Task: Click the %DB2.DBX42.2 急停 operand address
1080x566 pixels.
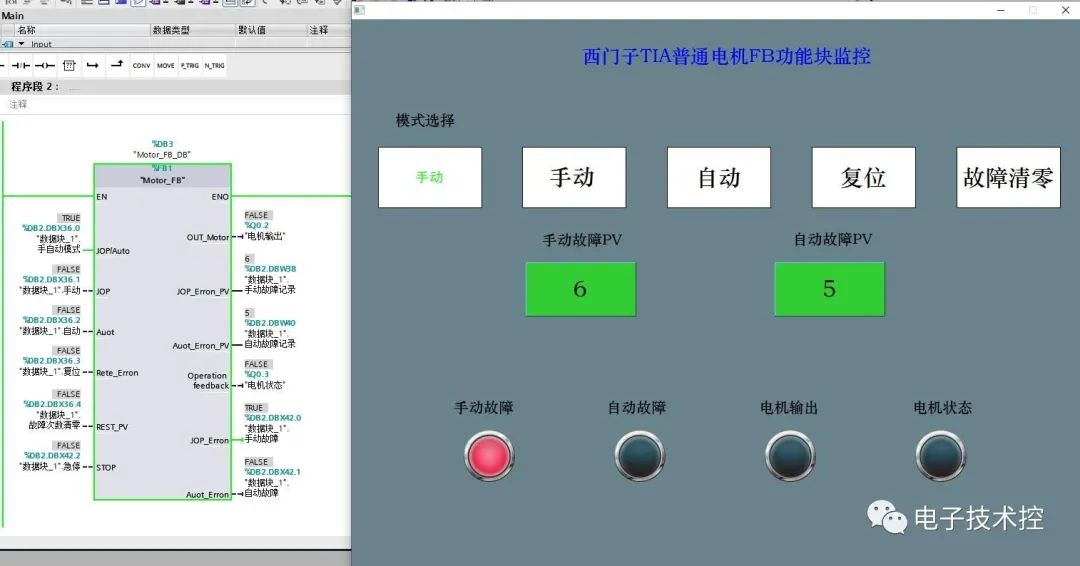Action: [x=52, y=456]
